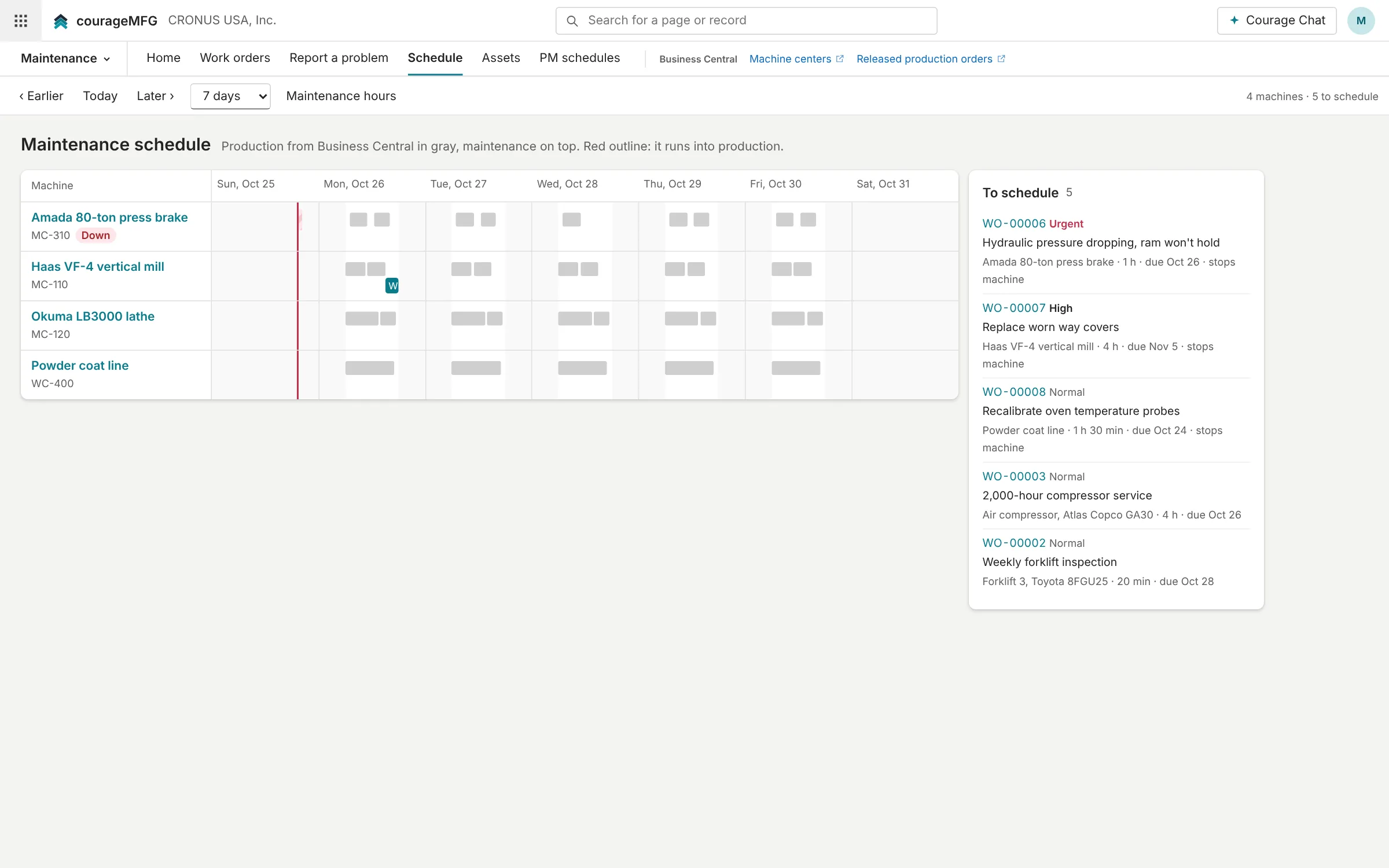The image size is (1389, 868).
Task: Select 'Replace worn way covers' title
Action: point(1050,327)
